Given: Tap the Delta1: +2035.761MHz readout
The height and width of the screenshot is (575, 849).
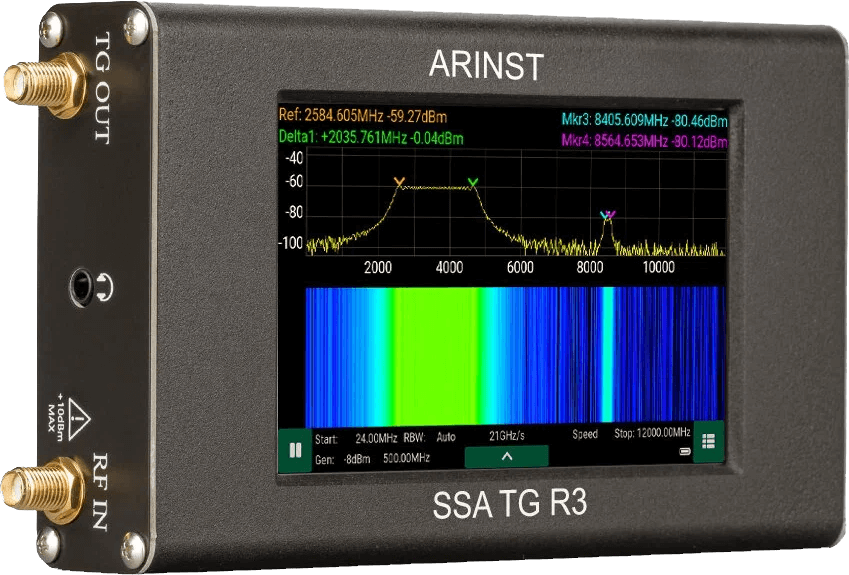Looking at the screenshot, I should point(371,138).
